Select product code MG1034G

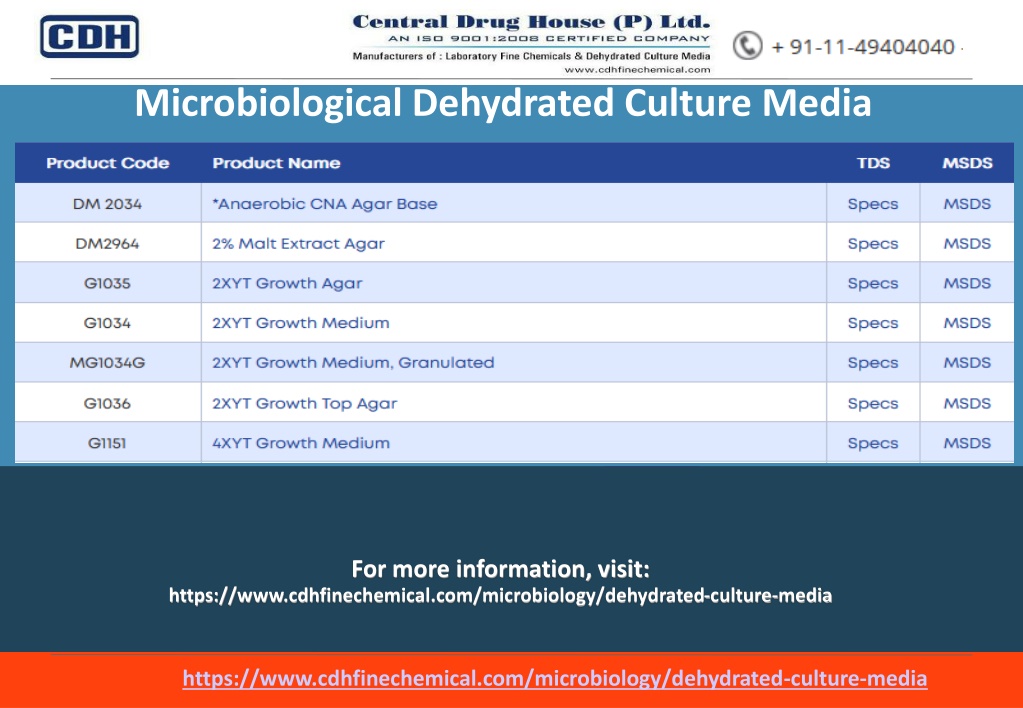pos(107,363)
